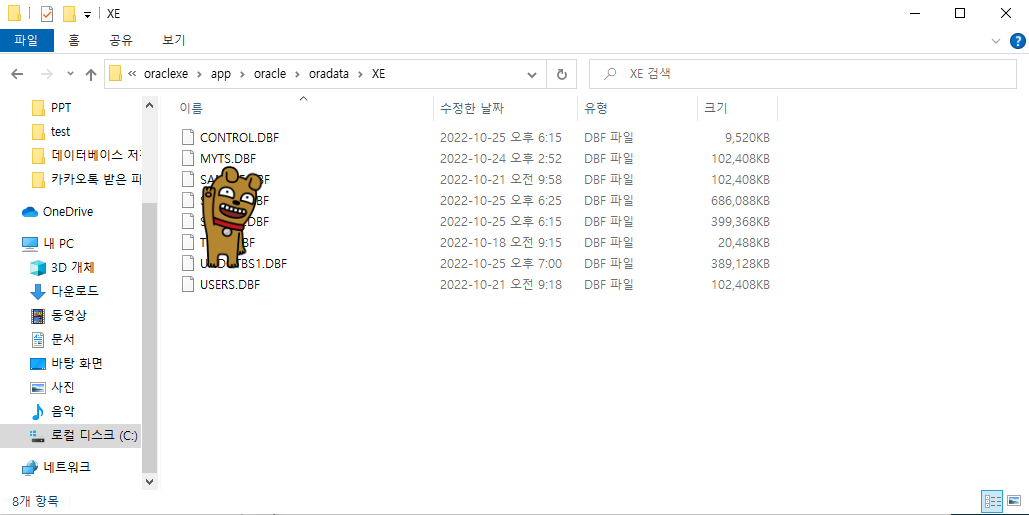Go up one folder level arrow
Viewport: 1029px width, 515px height.
tap(91, 74)
